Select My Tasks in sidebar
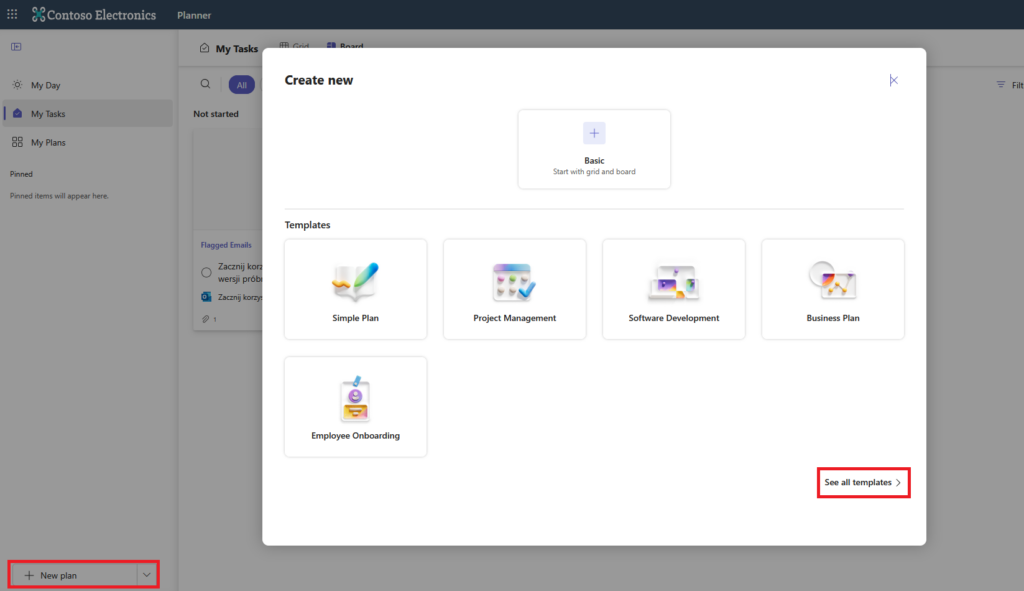 tap(47, 114)
